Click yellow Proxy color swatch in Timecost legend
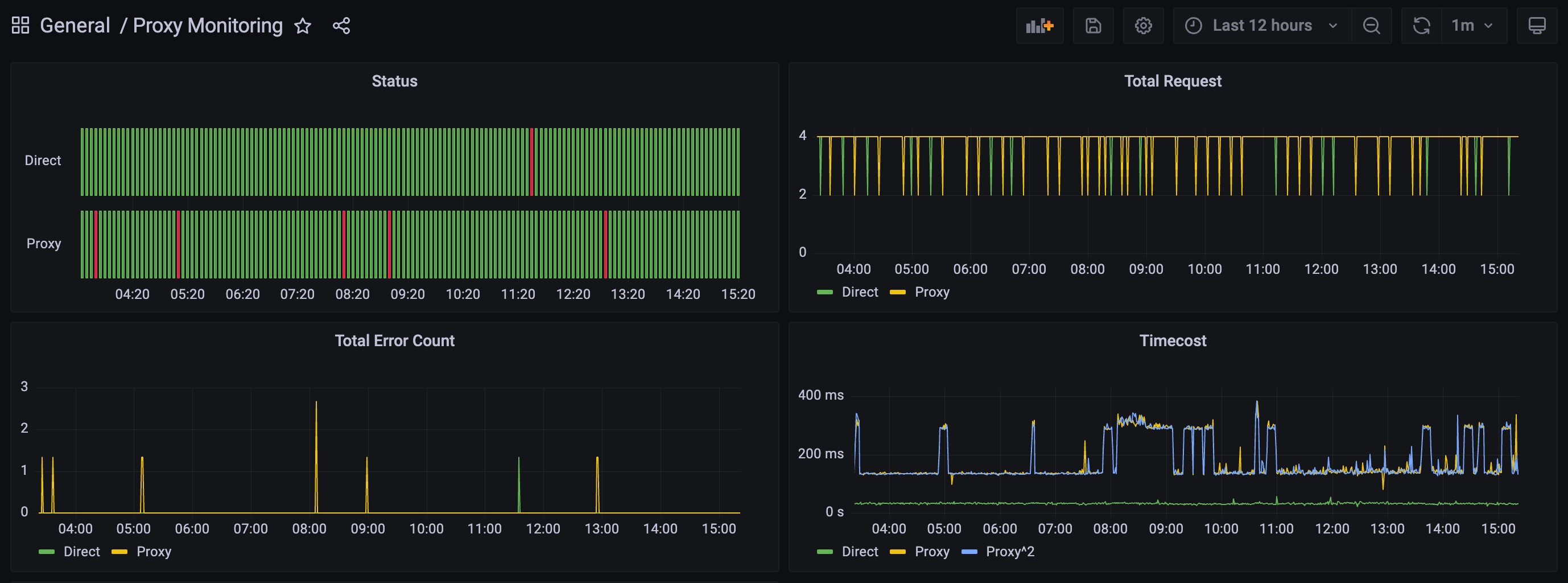This screenshot has width=1568, height=583. tap(897, 552)
